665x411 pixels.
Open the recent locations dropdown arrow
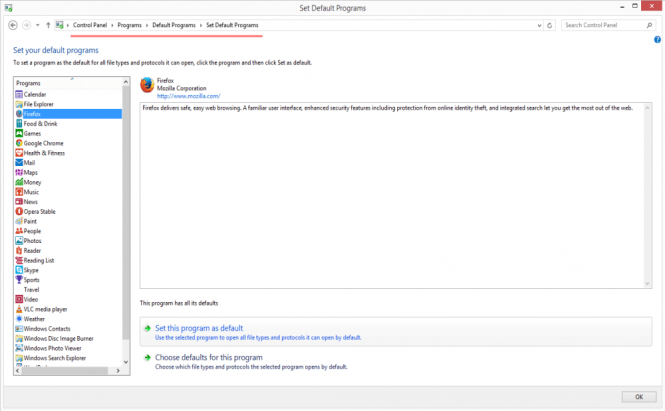click(37, 24)
